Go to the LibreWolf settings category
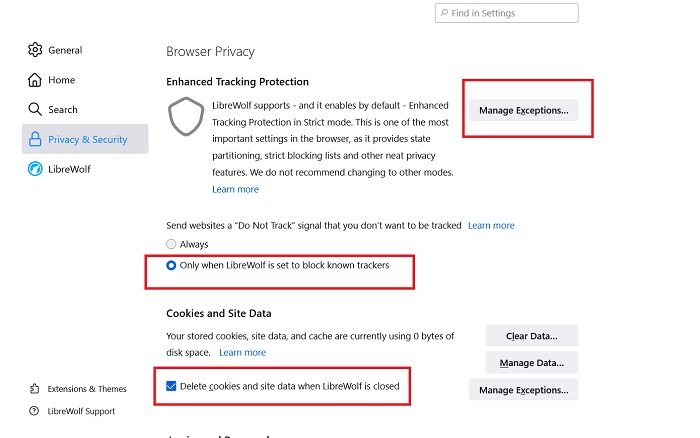Screen dimensions: 700x438 point(69,169)
